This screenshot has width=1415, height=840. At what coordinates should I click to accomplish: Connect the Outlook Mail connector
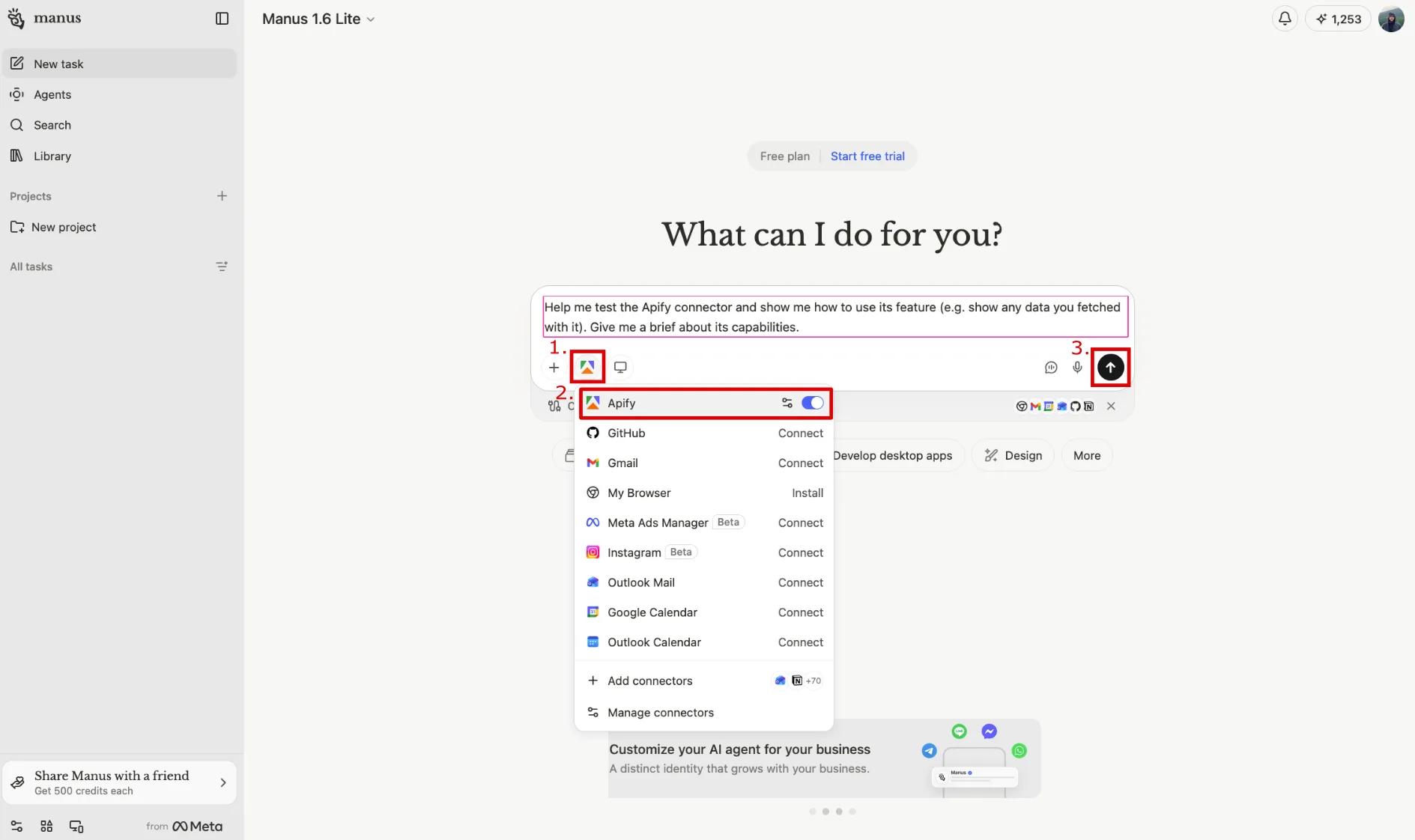point(800,582)
